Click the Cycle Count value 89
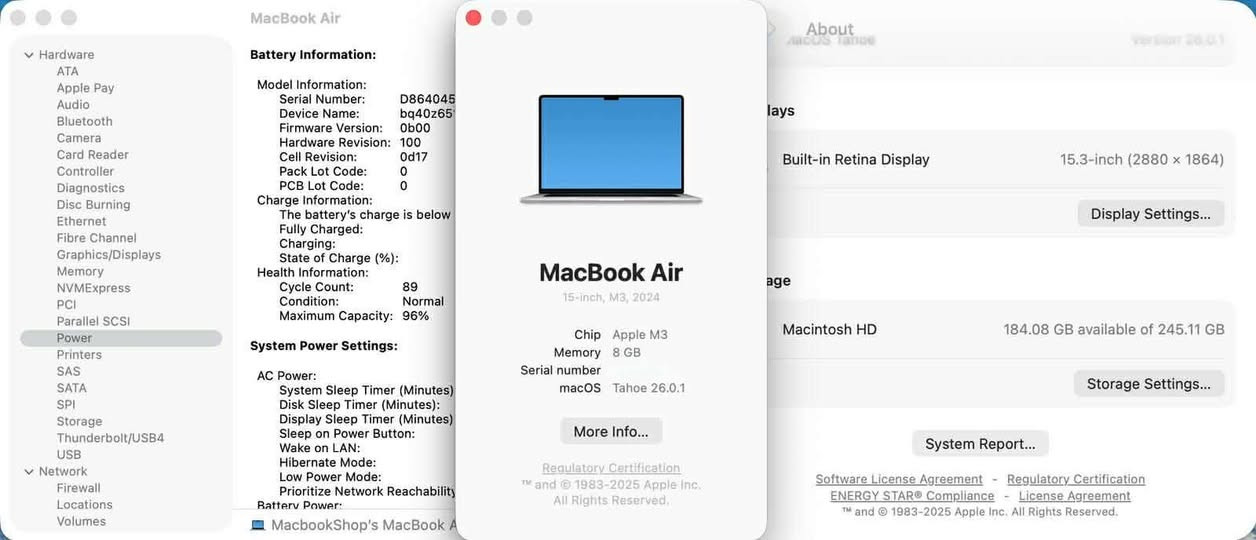Viewport: 1256px width, 540px height. [x=410, y=287]
